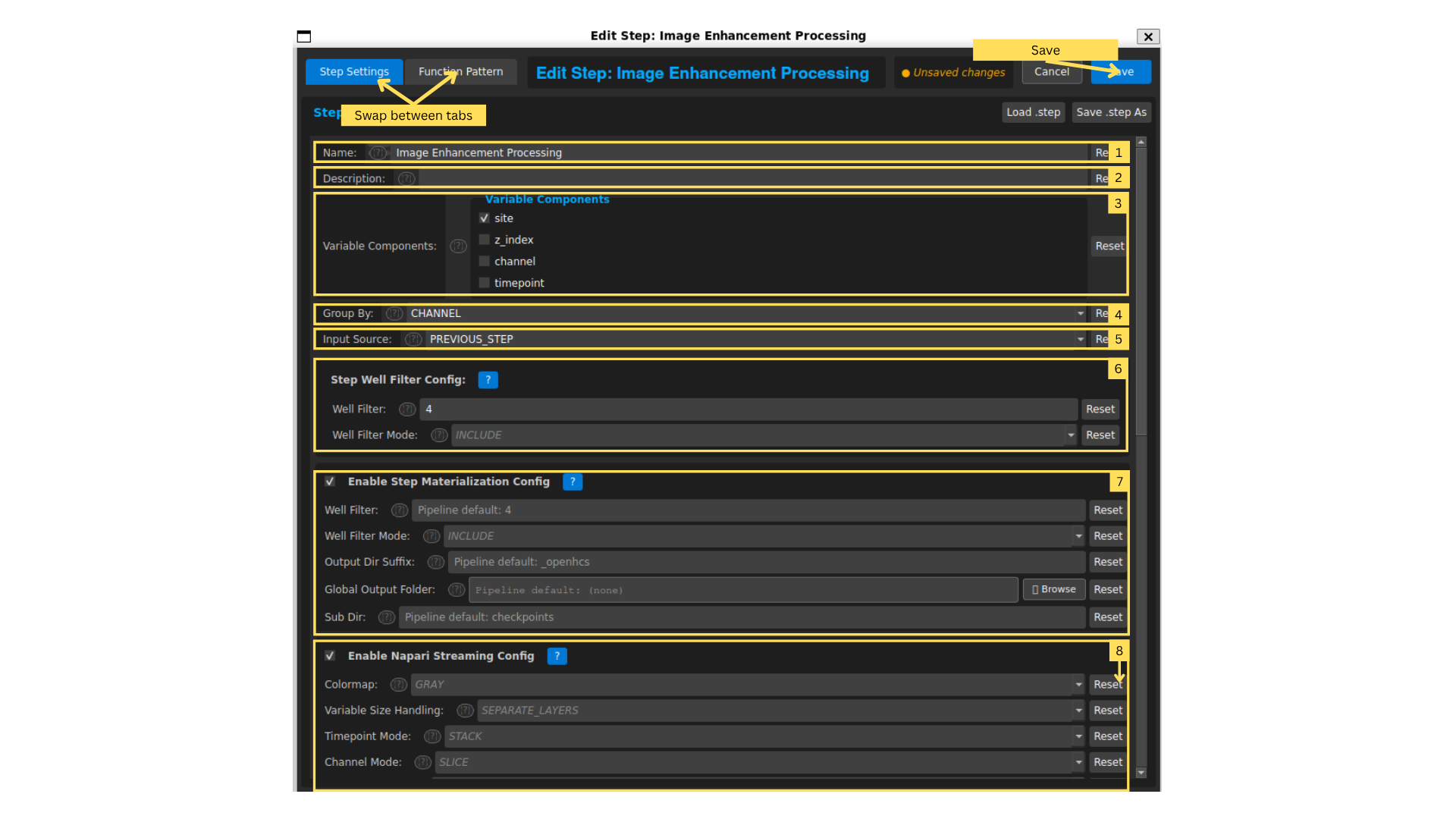Screen dimensions: 1456x819
Task: Reset the Channel Mode setting
Action: coord(1108,762)
